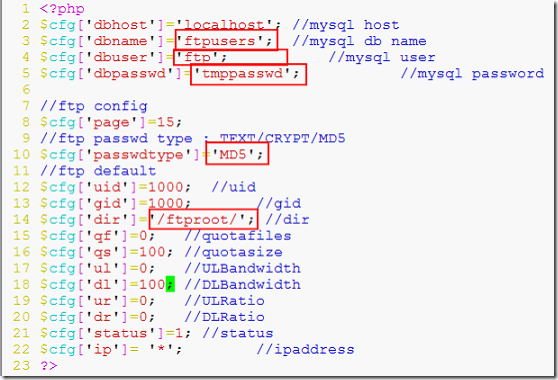
Task: Click the 'dbuser' key on line 4
Action: tap(120, 57)
